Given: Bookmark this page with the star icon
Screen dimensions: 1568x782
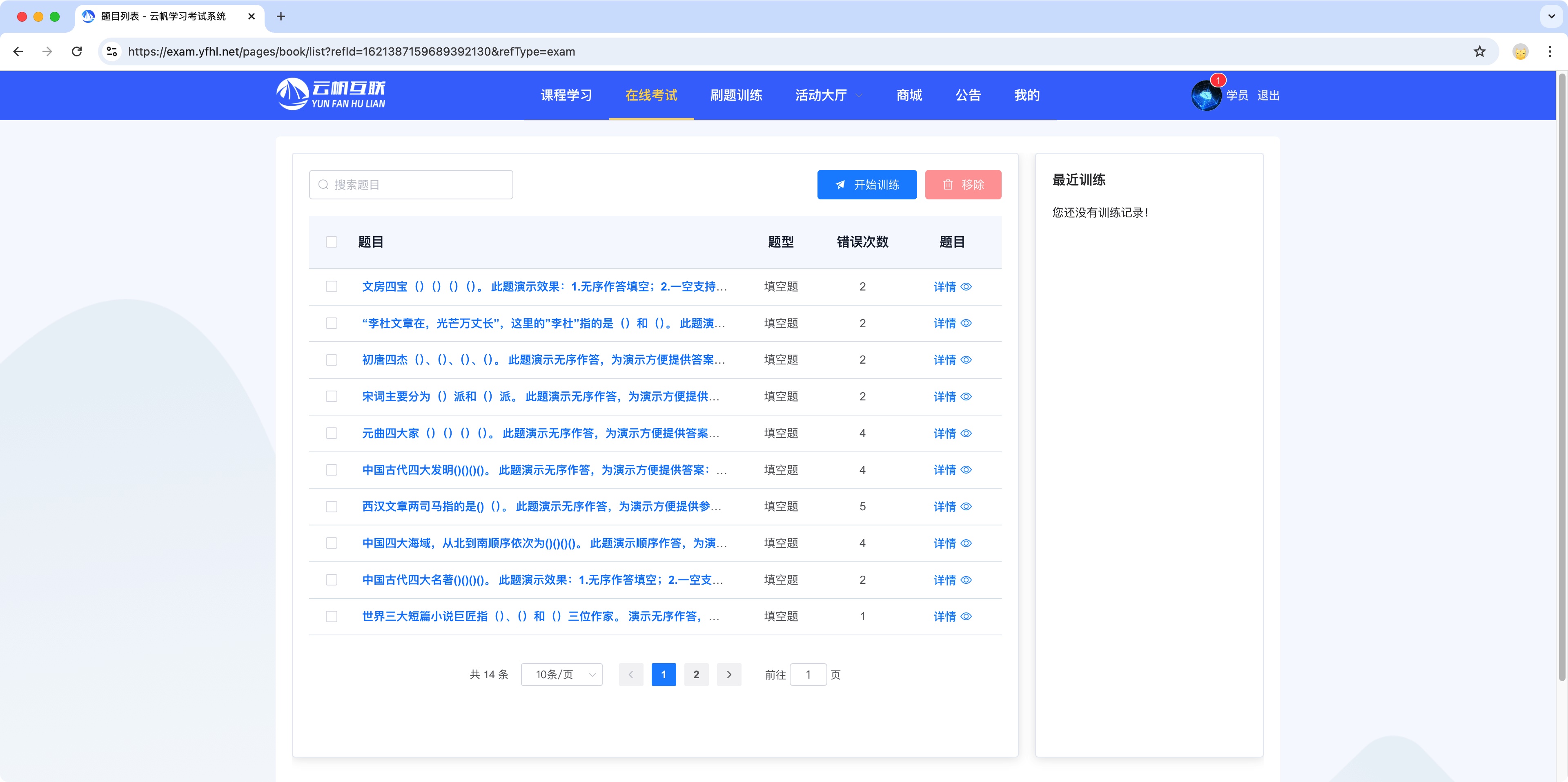Looking at the screenshot, I should [x=1479, y=52].
